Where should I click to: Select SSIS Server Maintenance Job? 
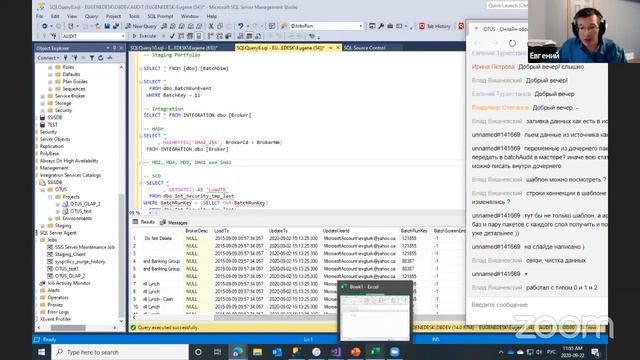(x=84, y=247)
